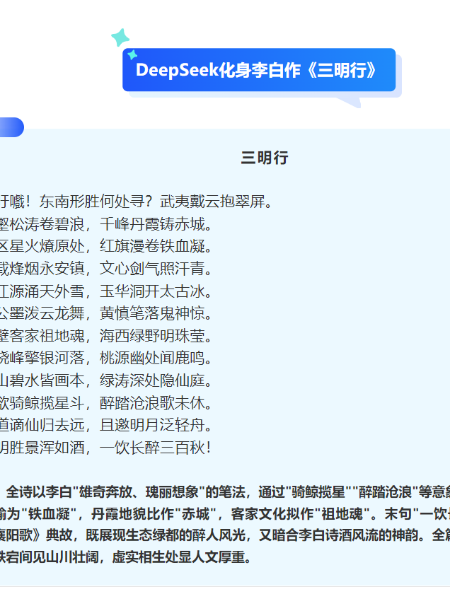Click the small sparkle on the banner corner
The height and width of the screenshot is (594, 450).
(x=132, y=55)
